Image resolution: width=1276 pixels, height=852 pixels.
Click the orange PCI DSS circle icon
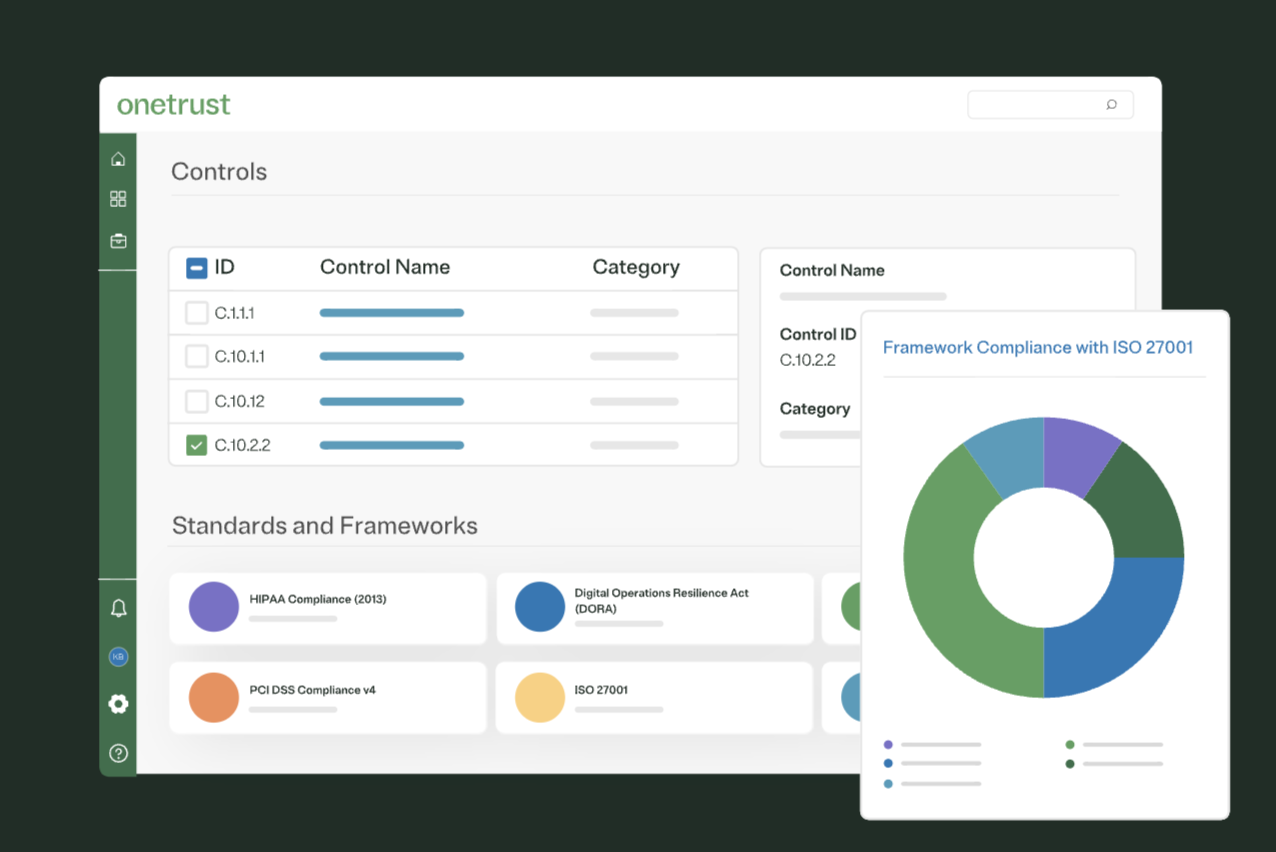pyautogui.click(x=213, y=697)
